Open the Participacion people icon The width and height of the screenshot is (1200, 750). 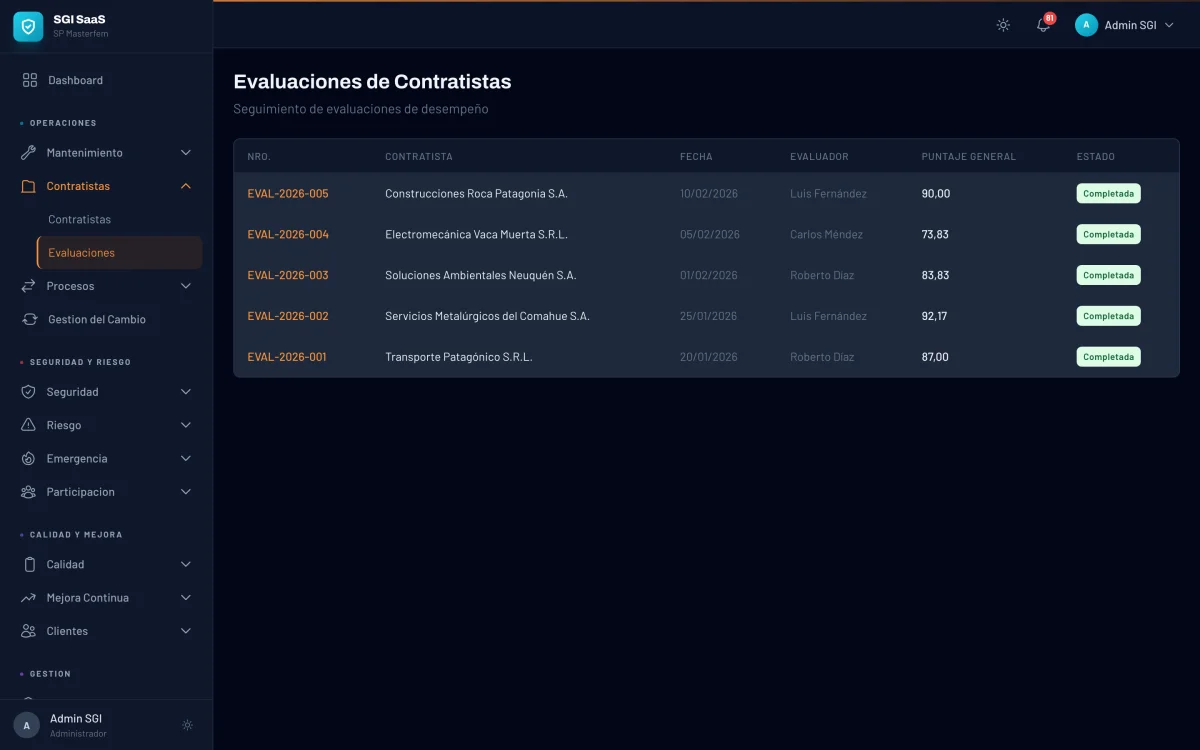point(30,491)
